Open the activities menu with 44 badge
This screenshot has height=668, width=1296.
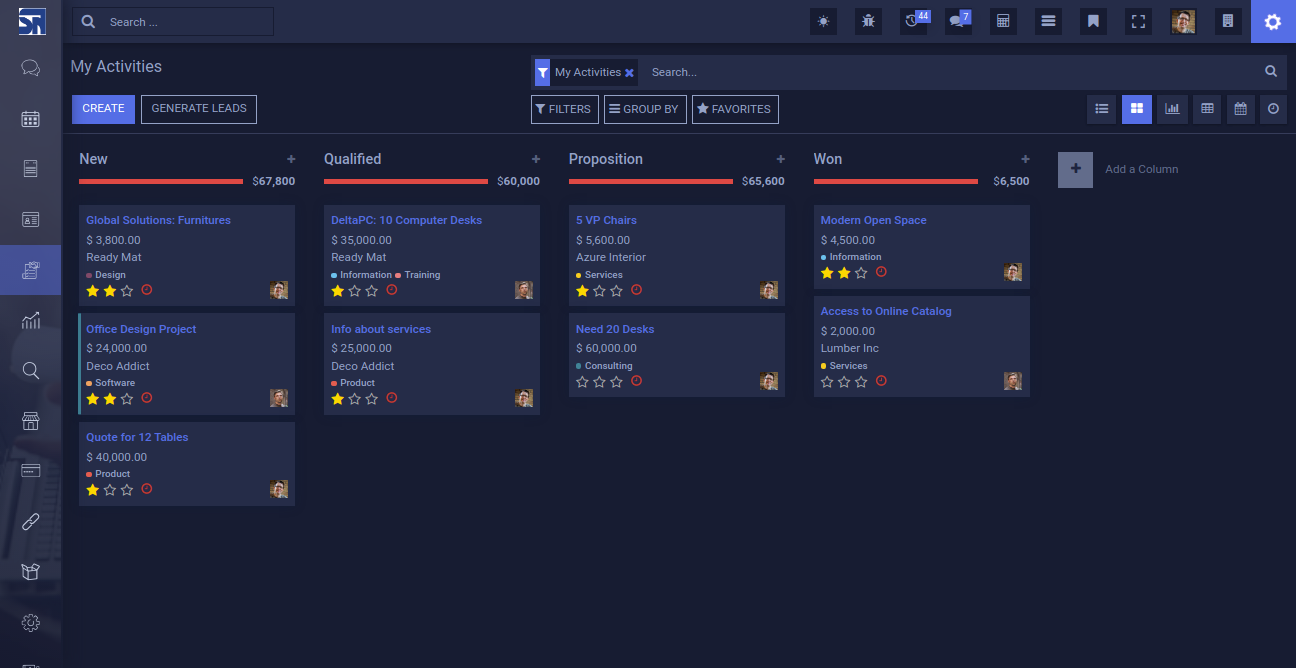(914, 21)
